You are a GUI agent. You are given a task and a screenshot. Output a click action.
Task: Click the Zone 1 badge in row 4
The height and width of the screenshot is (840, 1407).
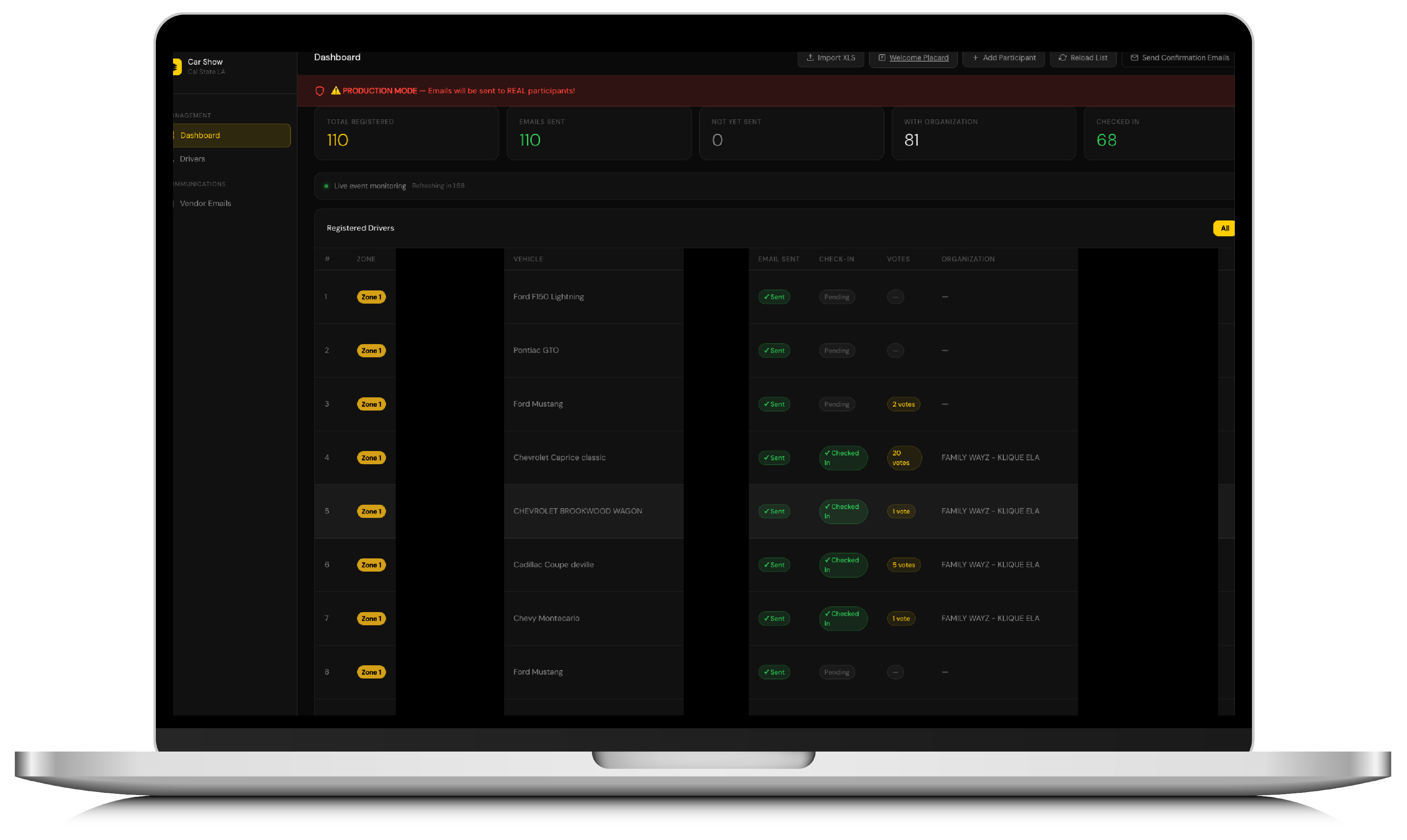[372, 458]
